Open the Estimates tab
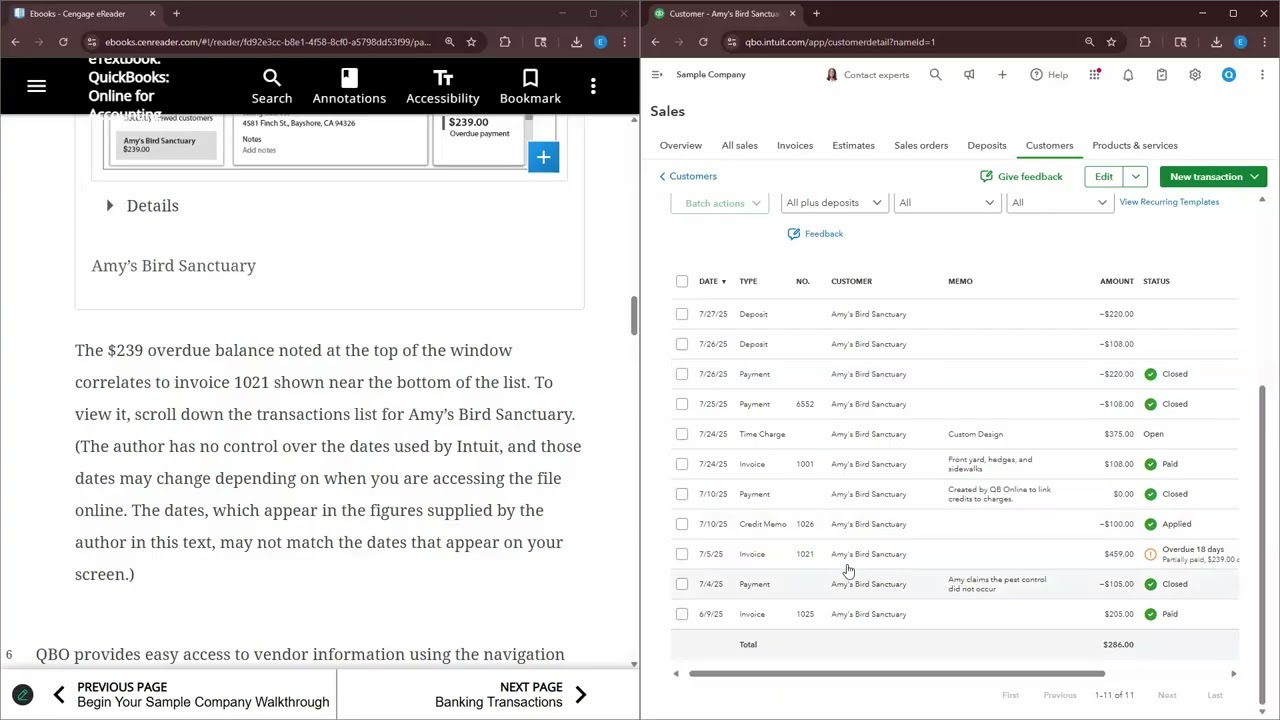 point(853,146)
